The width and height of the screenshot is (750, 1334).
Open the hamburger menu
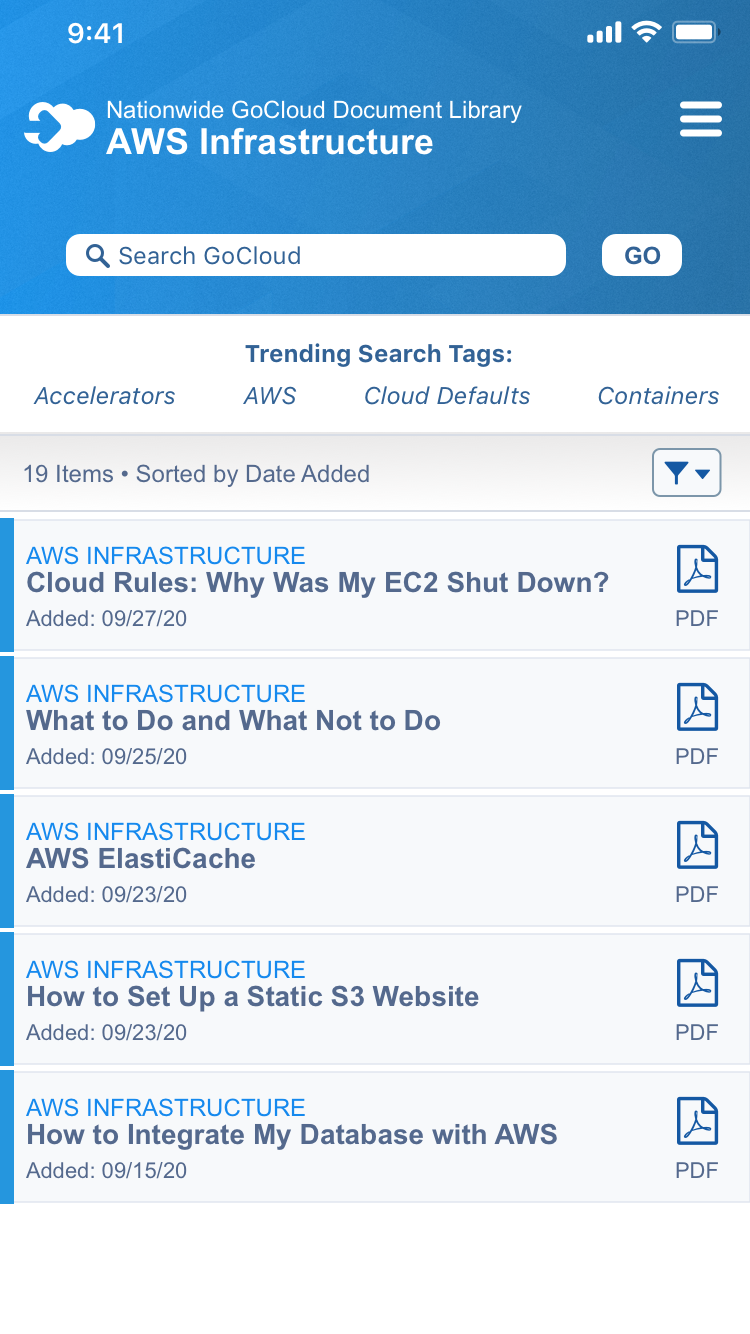tap(701, 119)
